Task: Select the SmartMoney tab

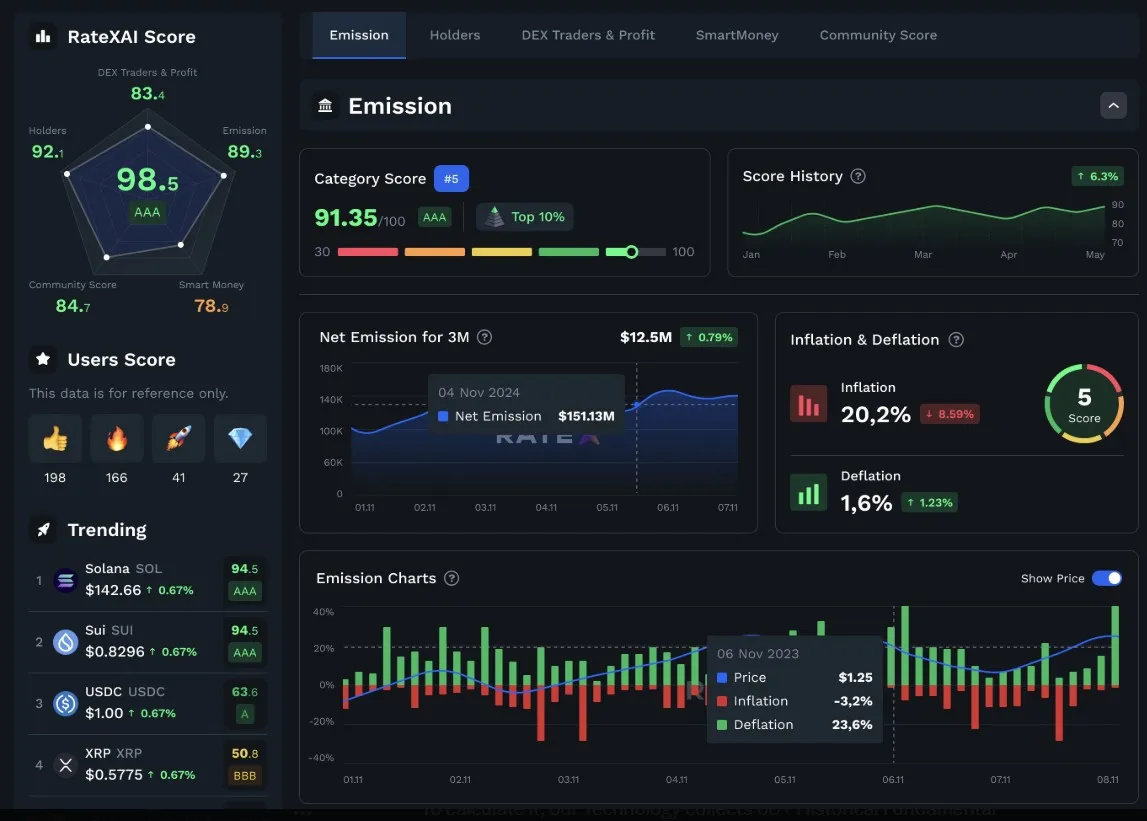Action: (x=737, y=35)
